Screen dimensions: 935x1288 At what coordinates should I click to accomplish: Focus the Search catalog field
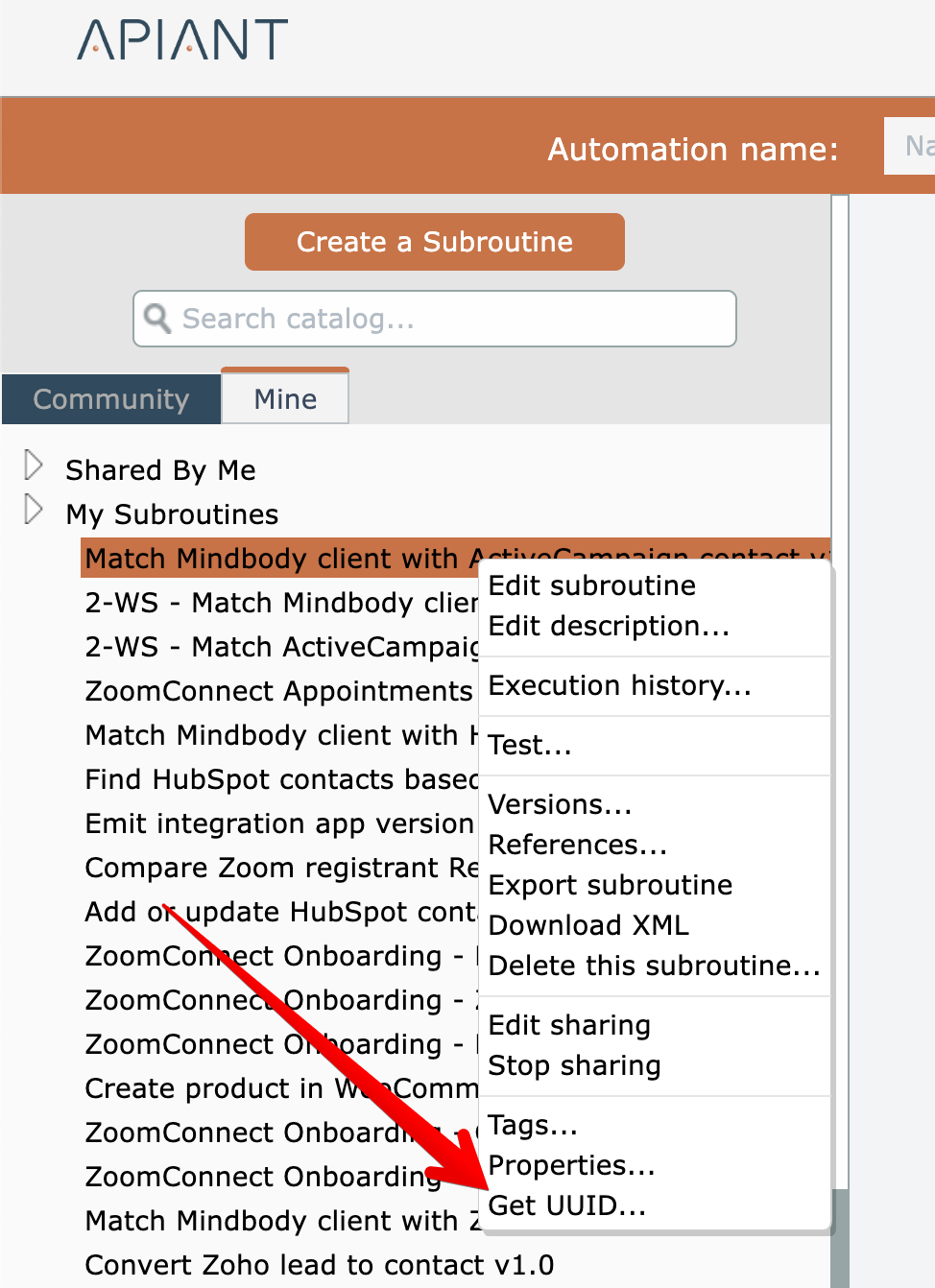(451, 319)
